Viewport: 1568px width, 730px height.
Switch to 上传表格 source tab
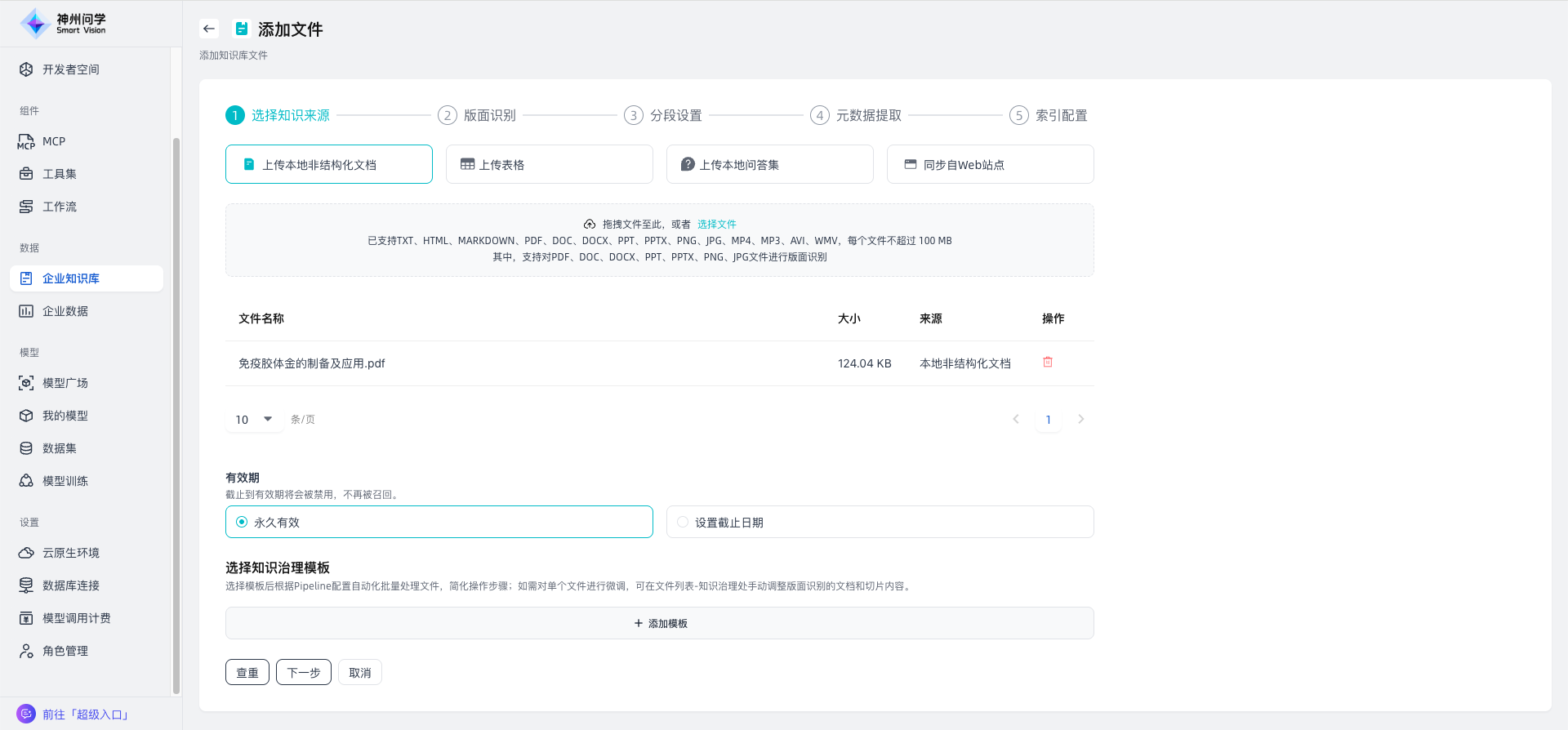pos(549,164)
